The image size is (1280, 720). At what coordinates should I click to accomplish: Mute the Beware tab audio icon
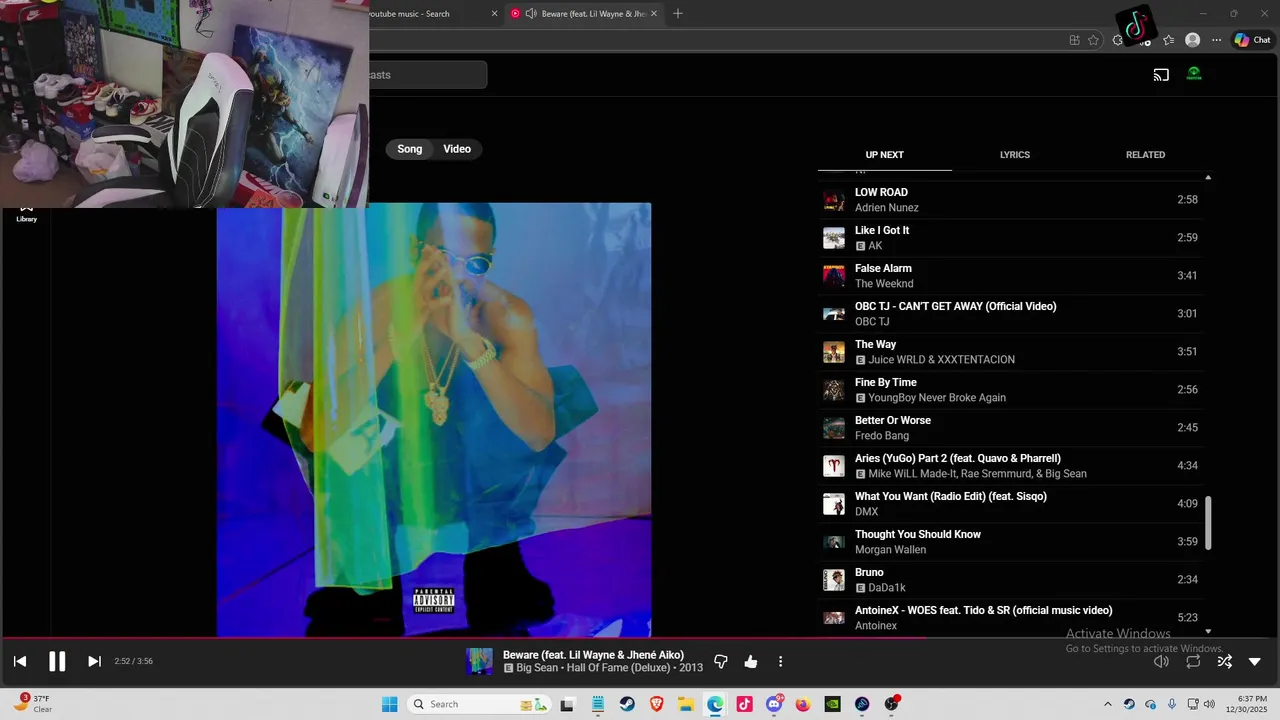[x=531, y=14]
